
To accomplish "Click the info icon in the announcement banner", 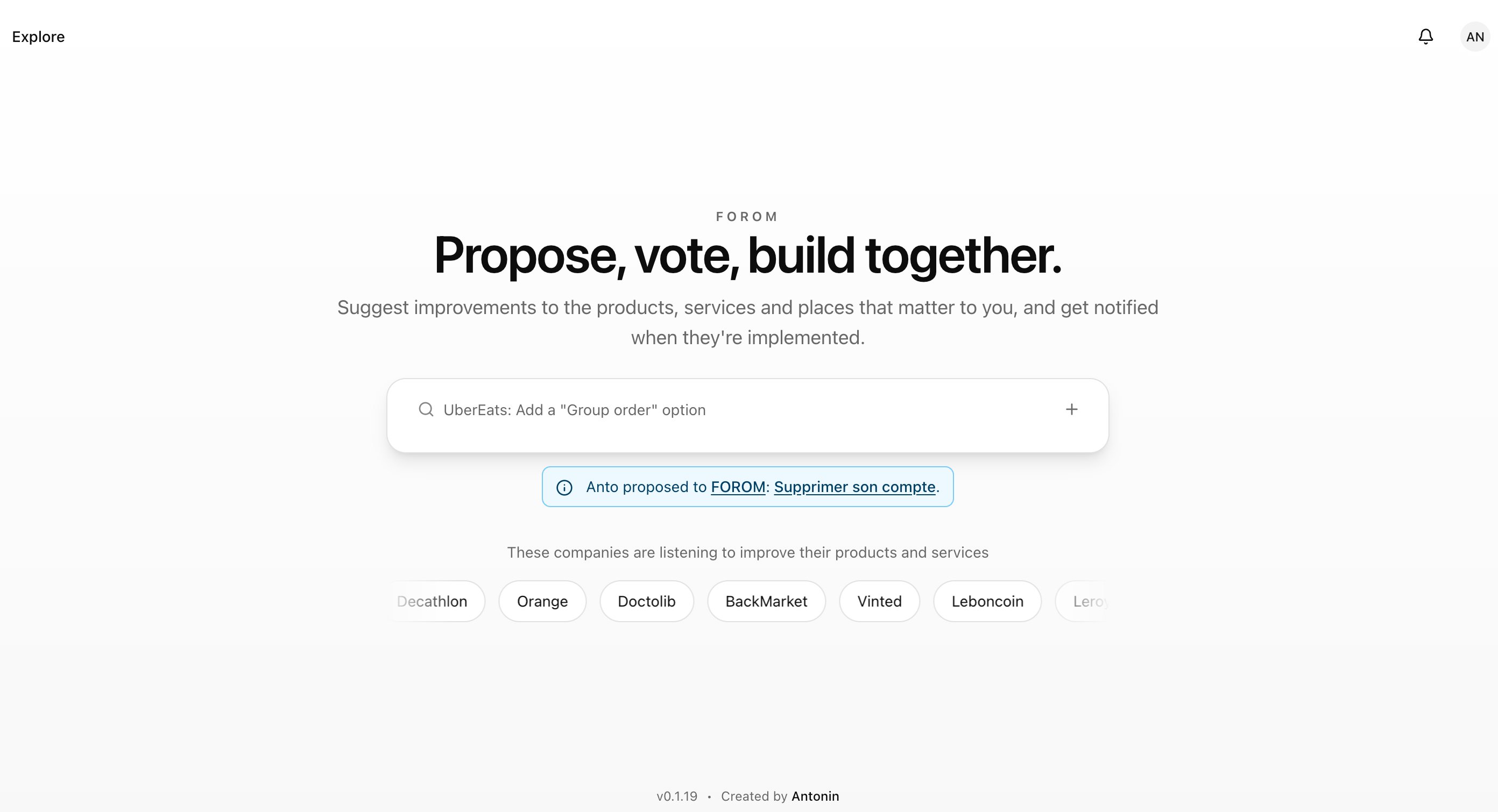I will pos(564,487).
